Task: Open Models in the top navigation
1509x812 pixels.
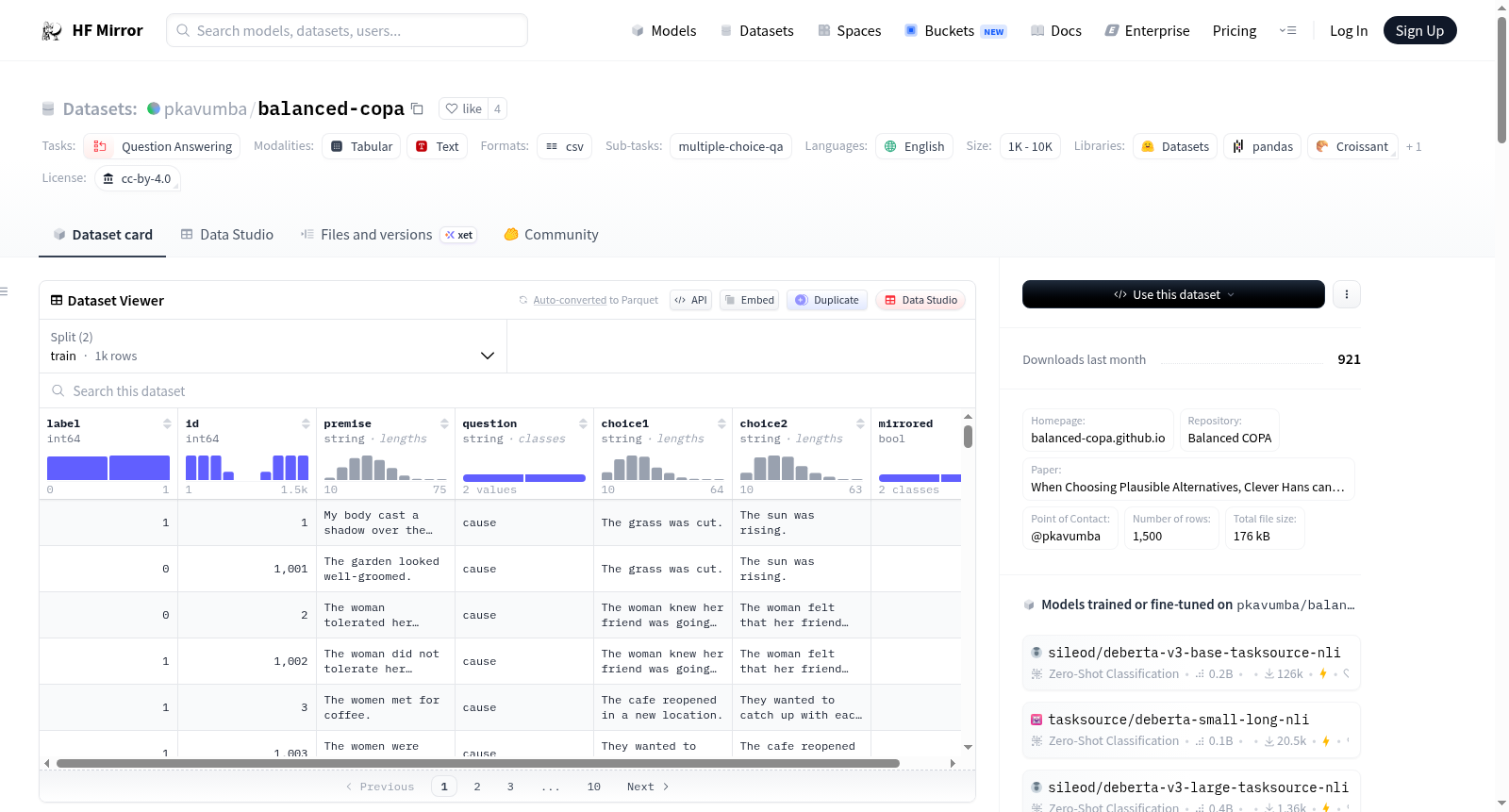Action: tap(663, 31)
